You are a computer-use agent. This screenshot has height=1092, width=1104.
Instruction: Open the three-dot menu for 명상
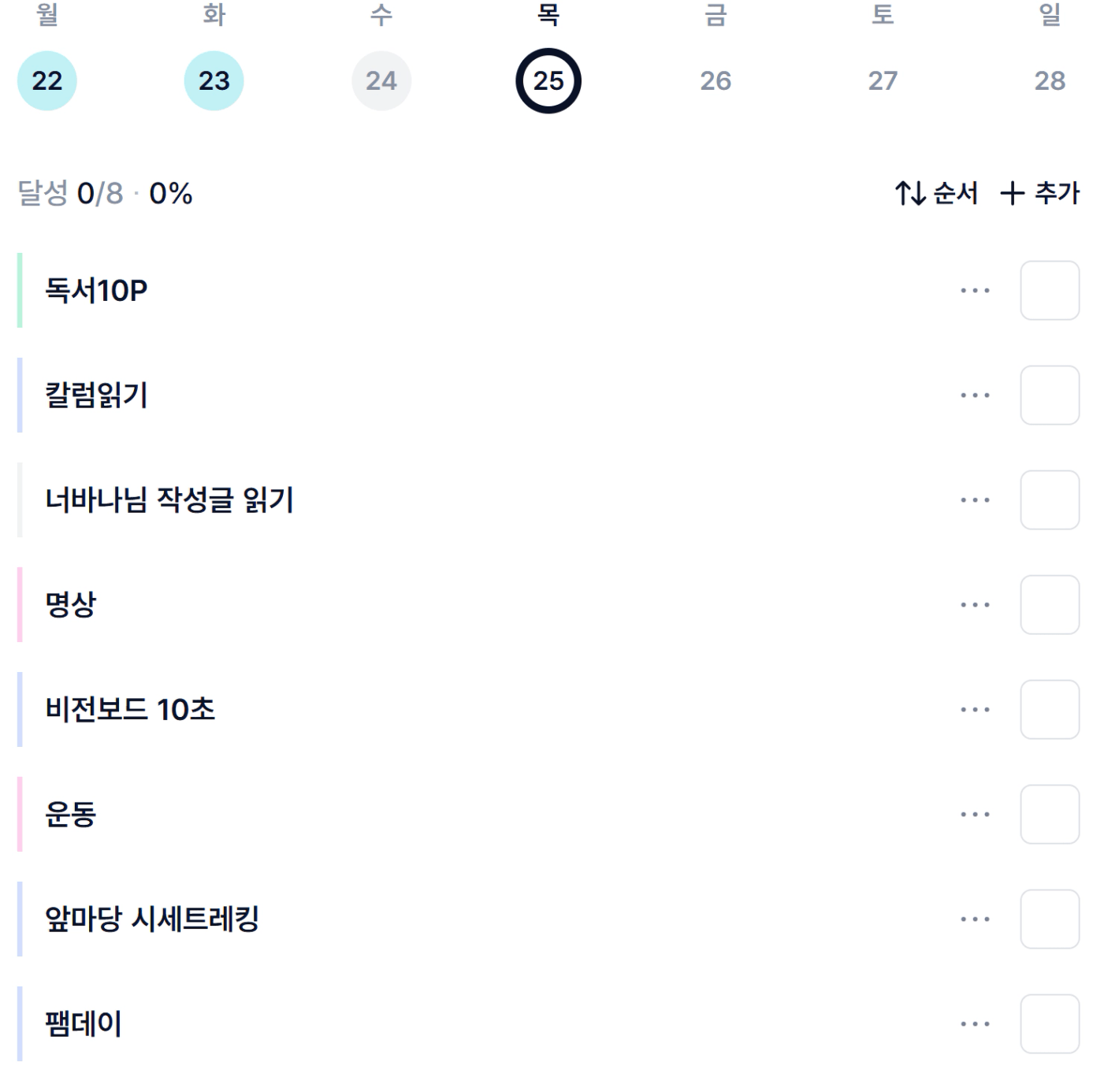(975, 605)
